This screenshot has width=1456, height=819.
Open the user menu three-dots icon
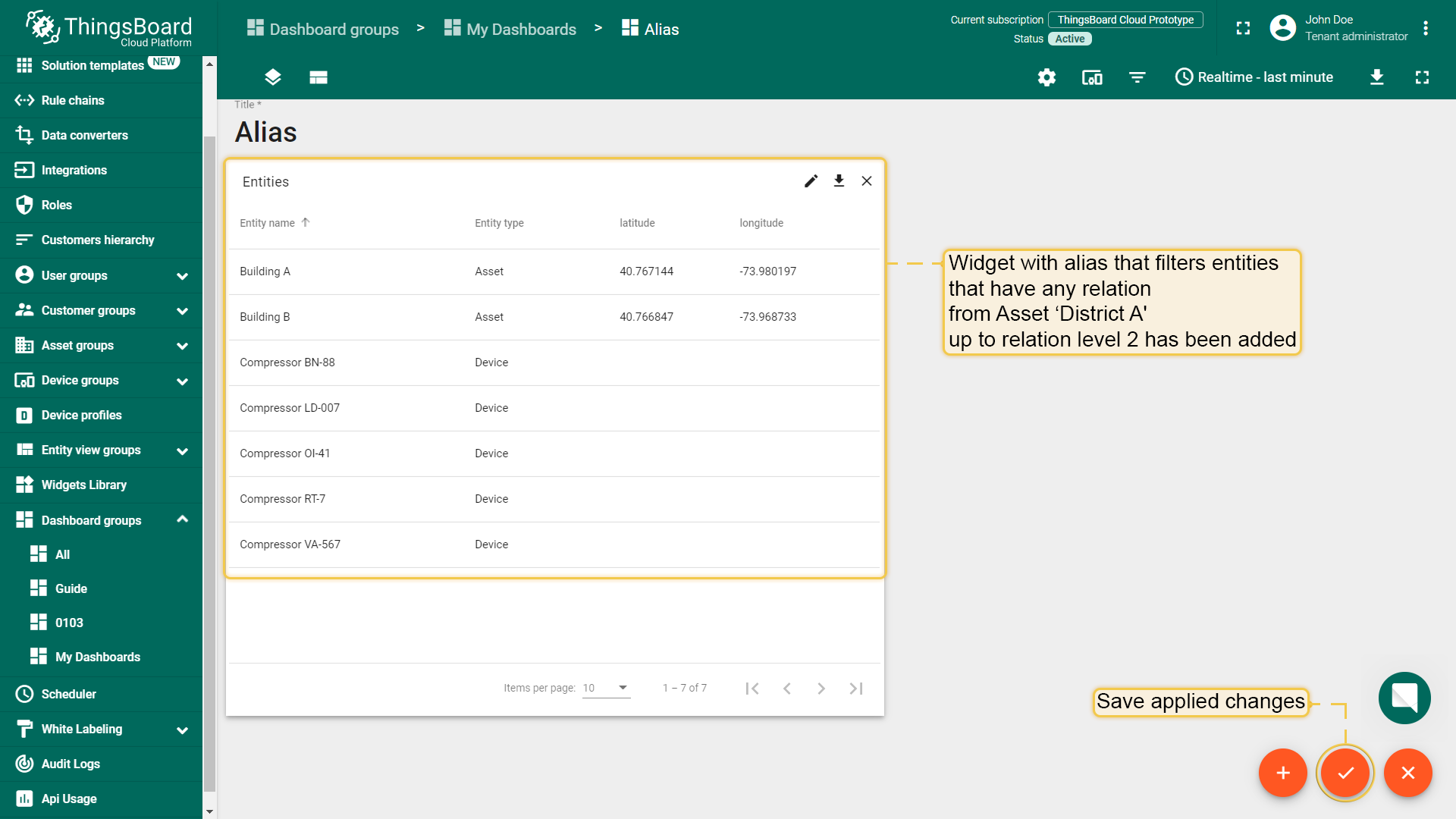point(1426,29)
